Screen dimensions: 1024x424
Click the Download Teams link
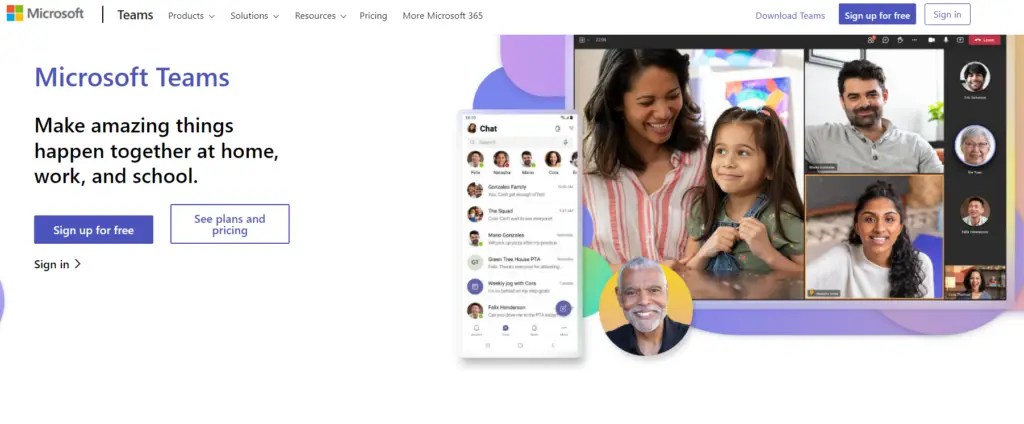[790, 16]
